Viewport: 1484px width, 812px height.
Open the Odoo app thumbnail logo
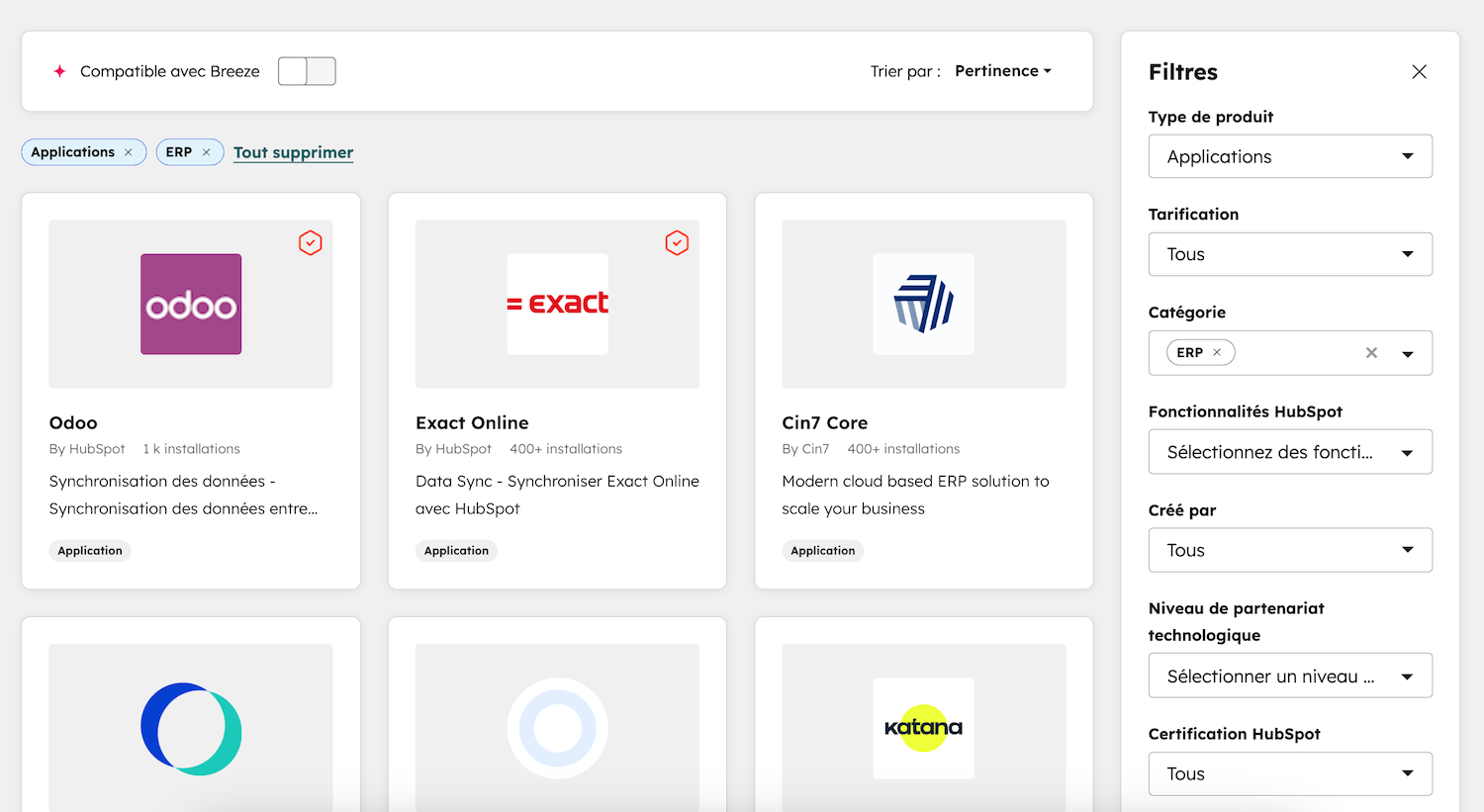190,304
